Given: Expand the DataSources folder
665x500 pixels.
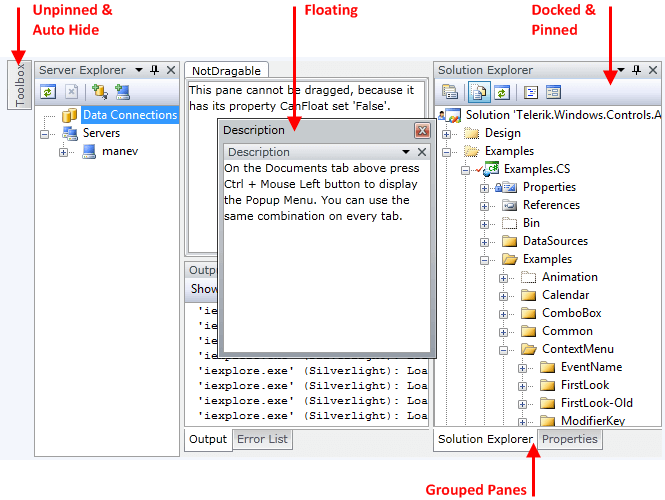Looking at the screenshot, I should [x=484, y=243].
